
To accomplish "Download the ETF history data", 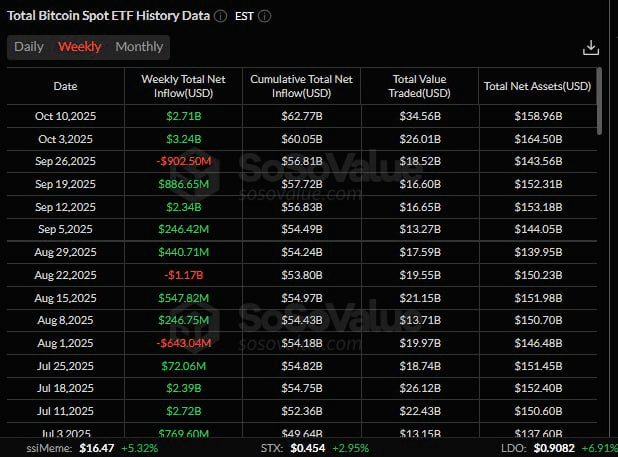I will (x=590, y=47).
